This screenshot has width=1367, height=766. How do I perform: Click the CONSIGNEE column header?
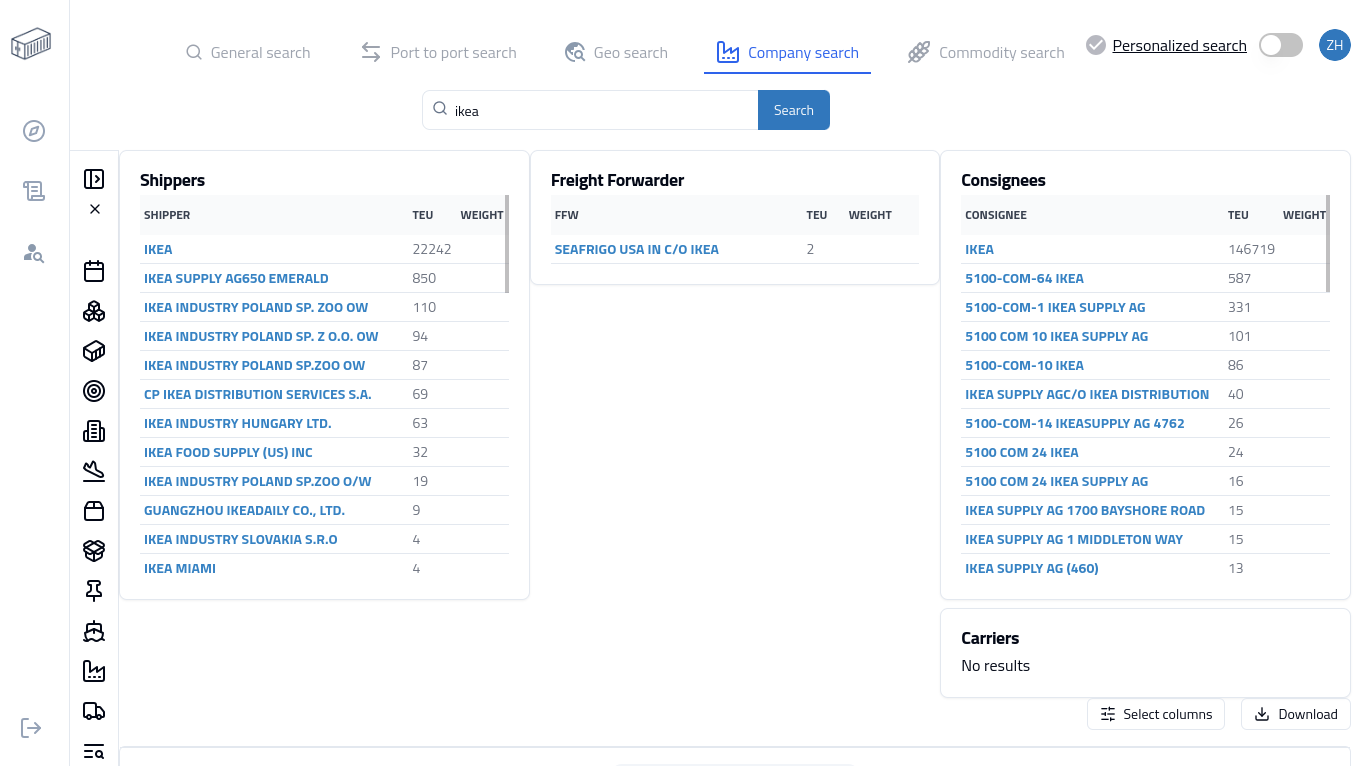[996, 215]
